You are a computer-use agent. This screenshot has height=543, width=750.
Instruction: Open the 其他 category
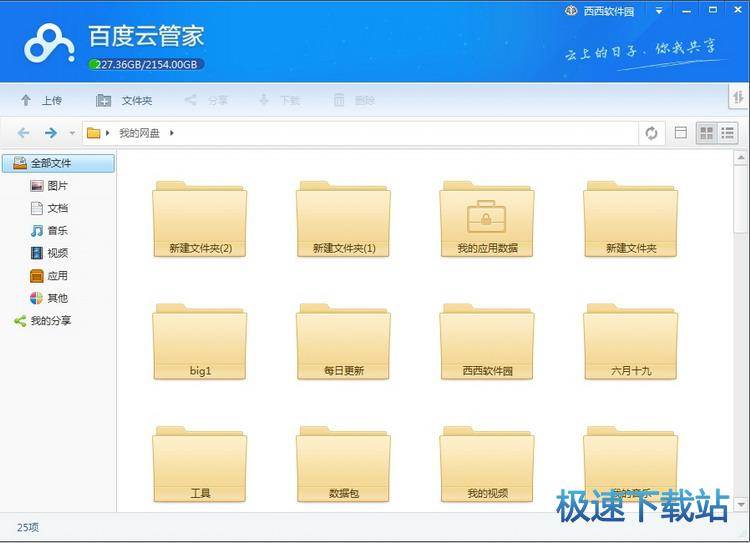[49, 298]
